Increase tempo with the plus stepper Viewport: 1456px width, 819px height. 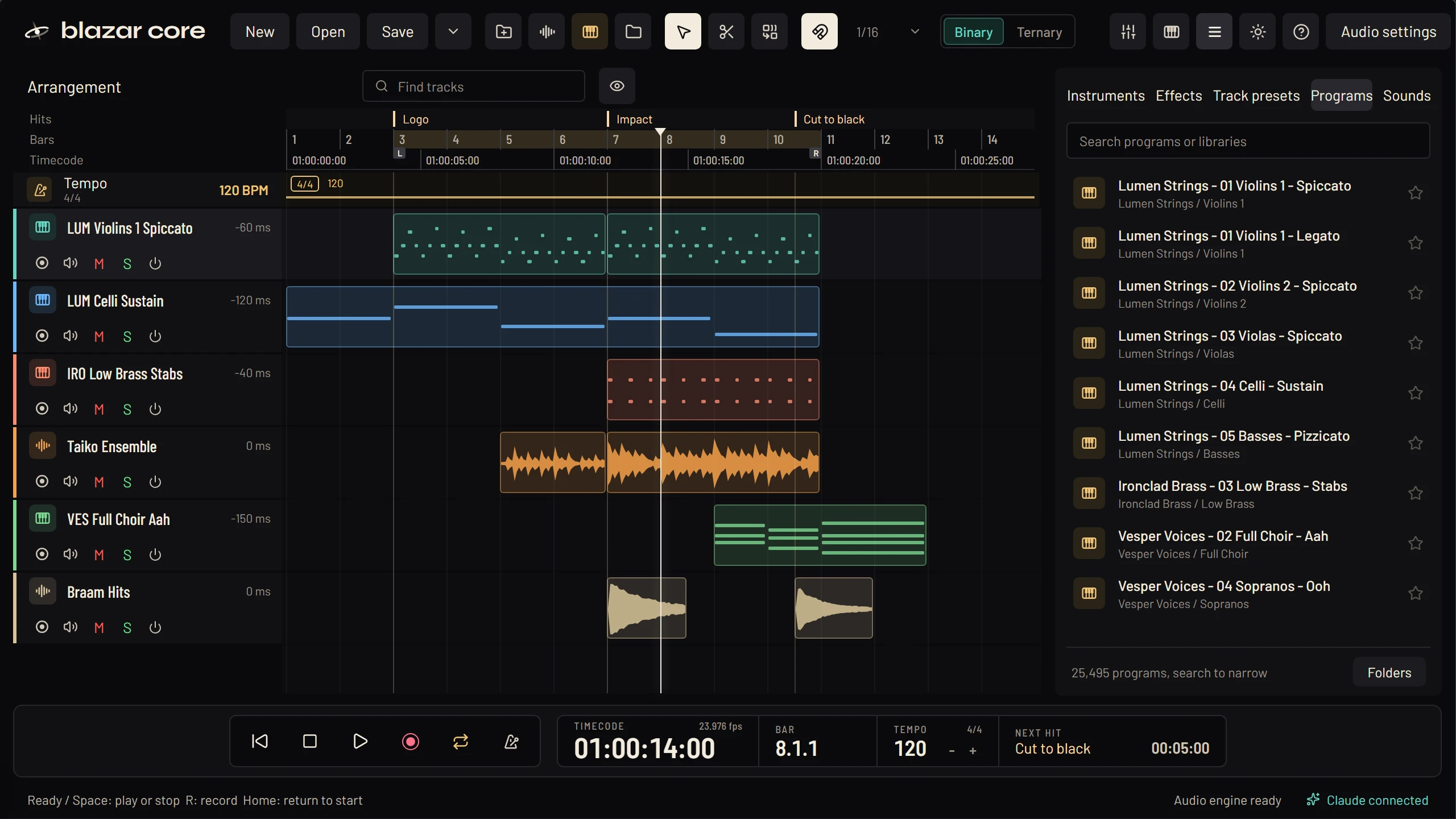pos(973,751)
